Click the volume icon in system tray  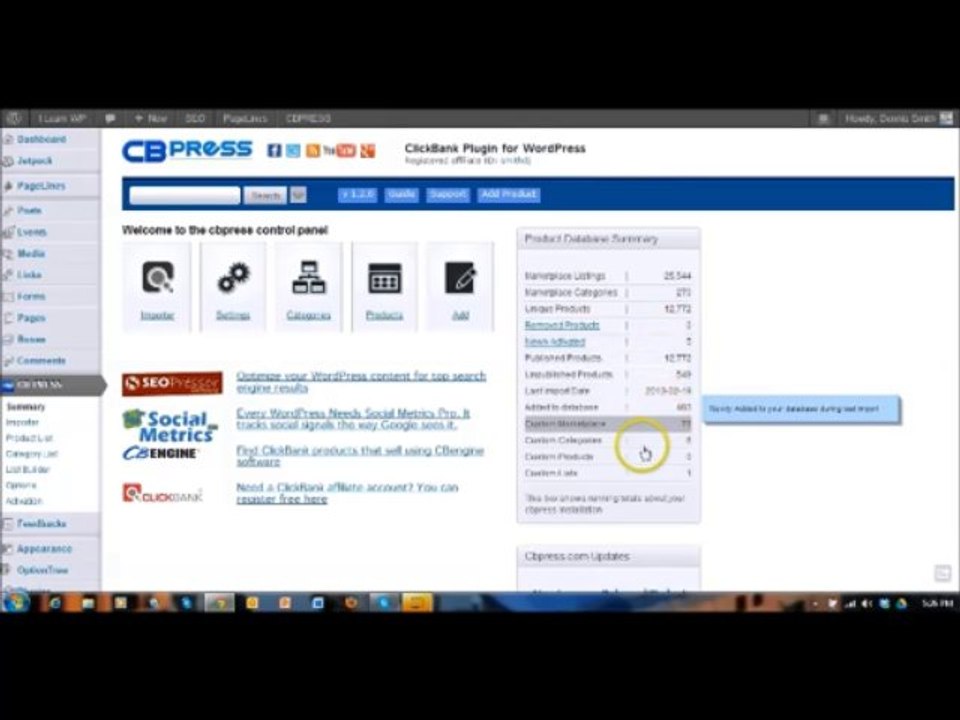coord(867,604)
